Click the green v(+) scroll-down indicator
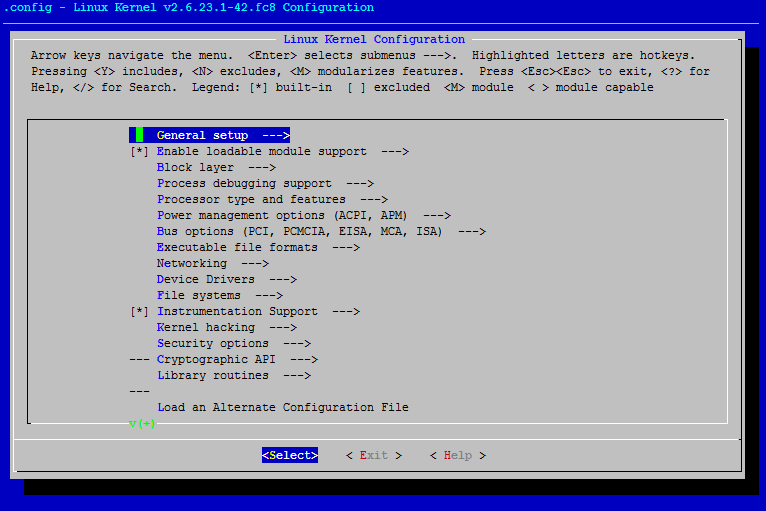Screen dimensions: 766x511 tap(142, 424)
